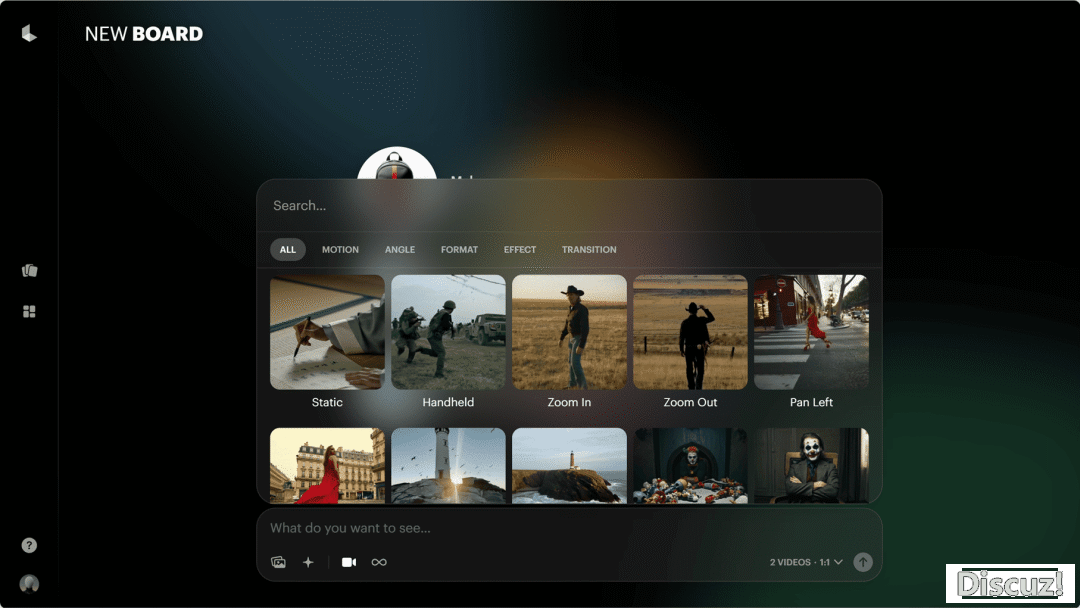The image size is (1080, 608).
Task: Select the video camera mode icon
Action: point(348,563)
